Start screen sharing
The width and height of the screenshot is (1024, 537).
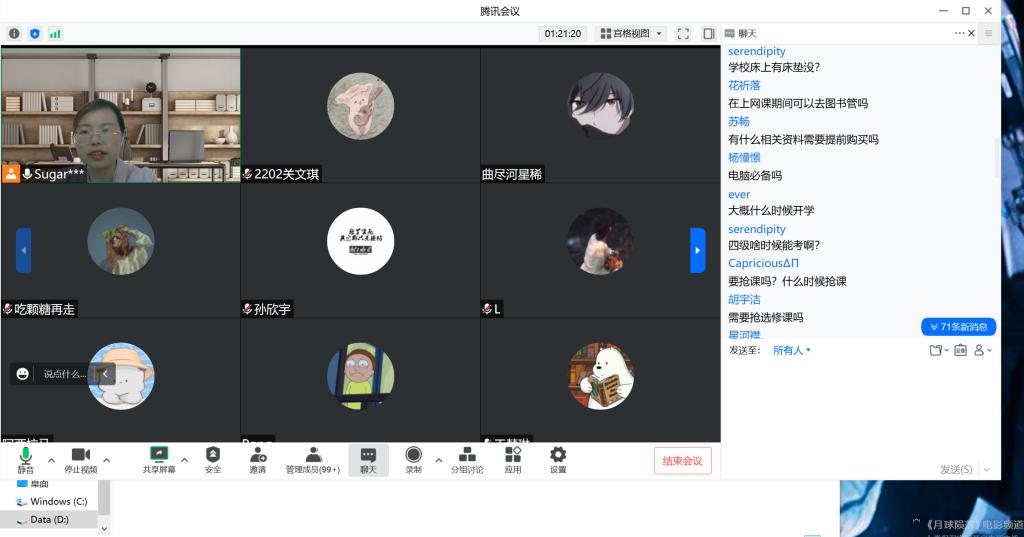159,460
